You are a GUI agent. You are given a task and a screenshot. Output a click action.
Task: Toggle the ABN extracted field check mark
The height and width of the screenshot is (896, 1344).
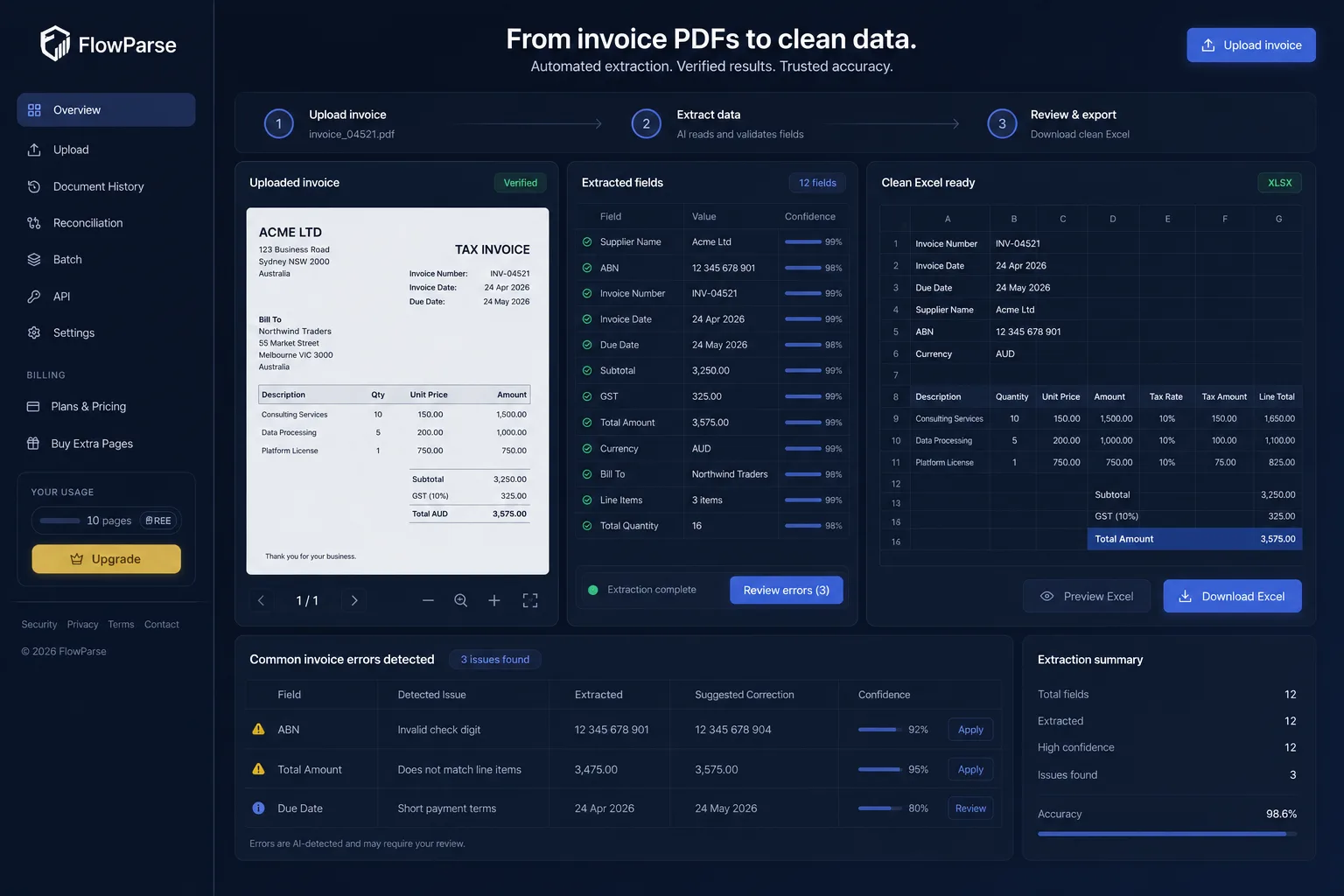tap(587, 269)
